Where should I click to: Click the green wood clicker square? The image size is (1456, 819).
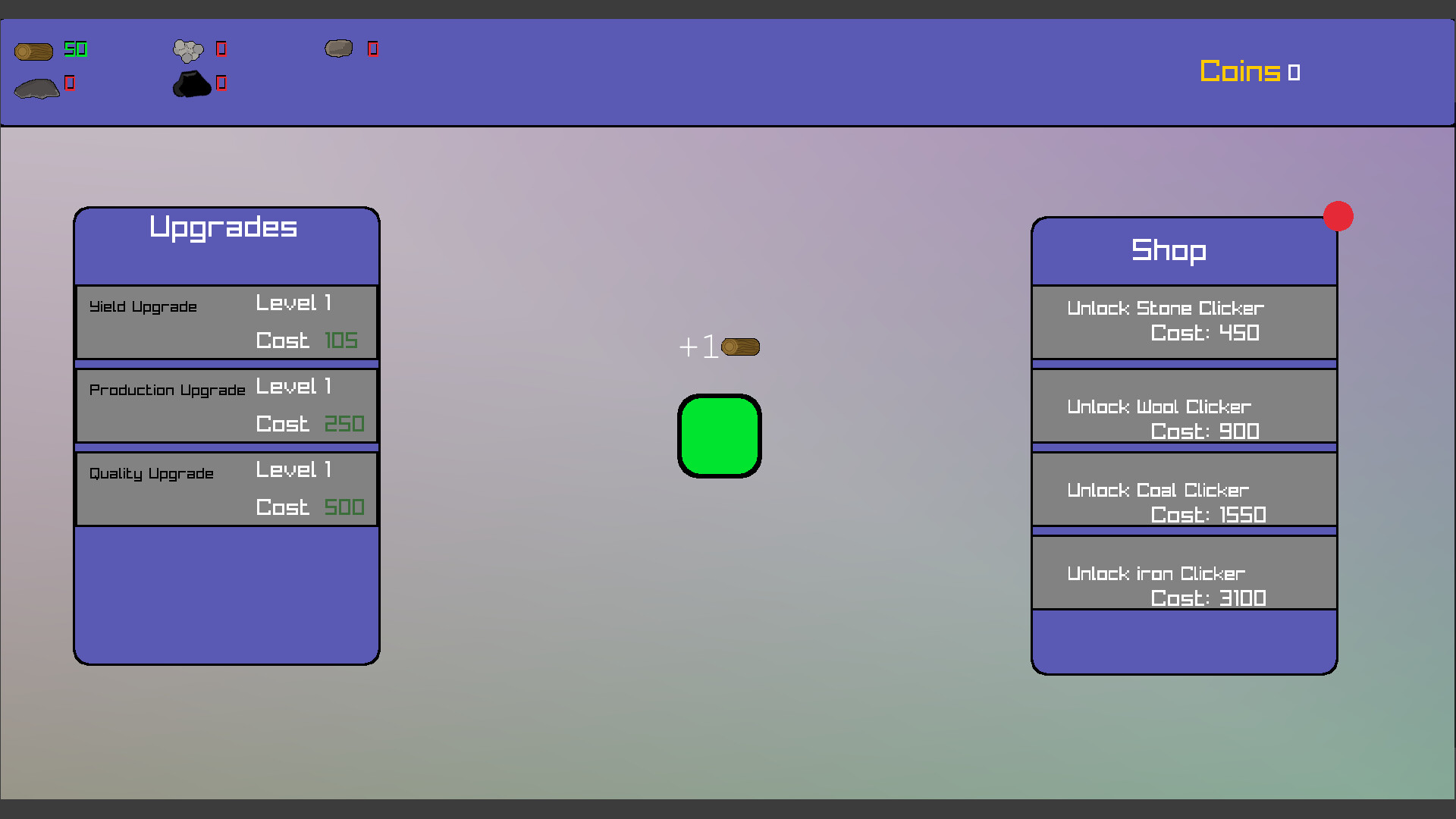click(719, 436)
